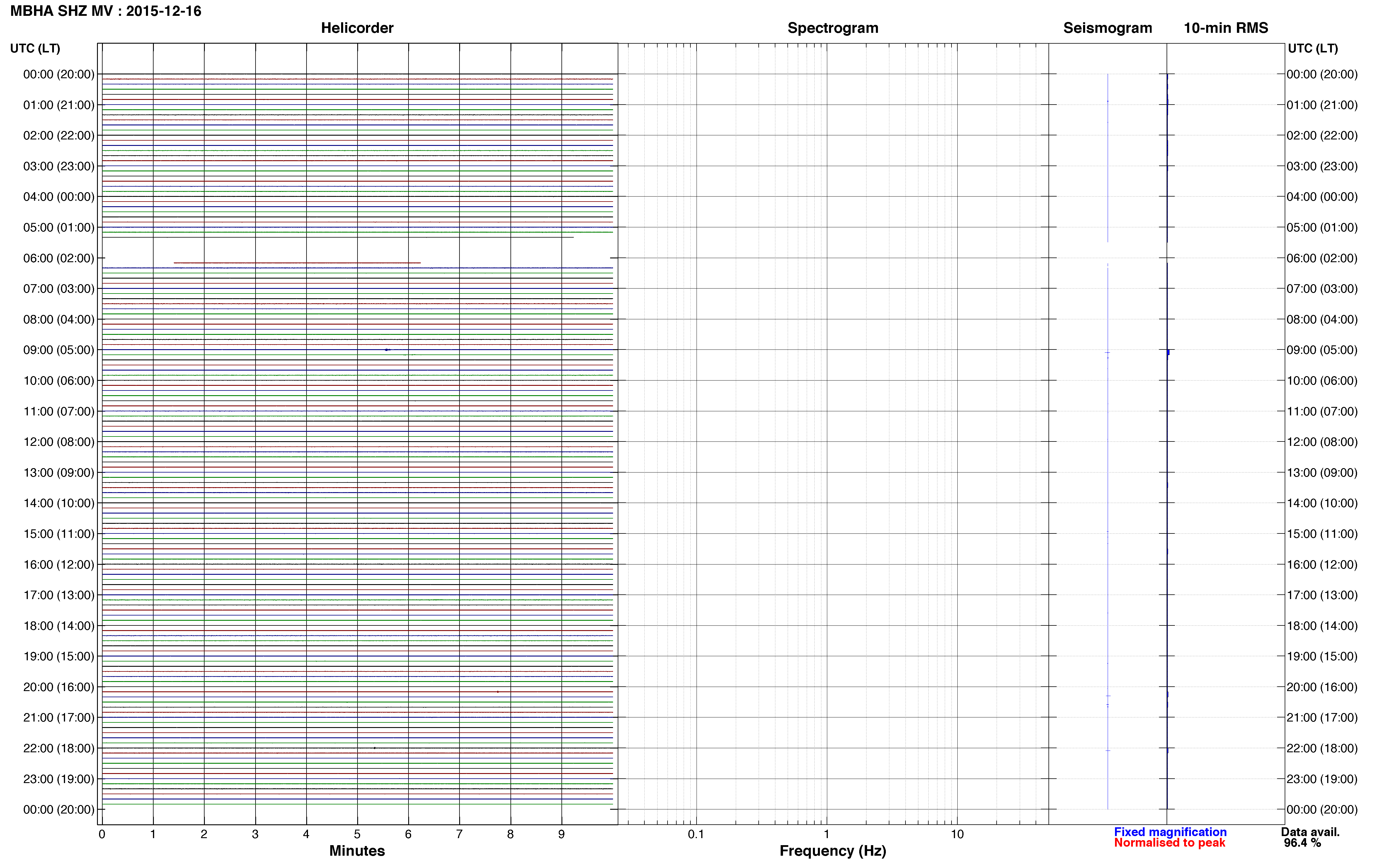Click the red dot on the trace just after 20:00

point(497,692)
